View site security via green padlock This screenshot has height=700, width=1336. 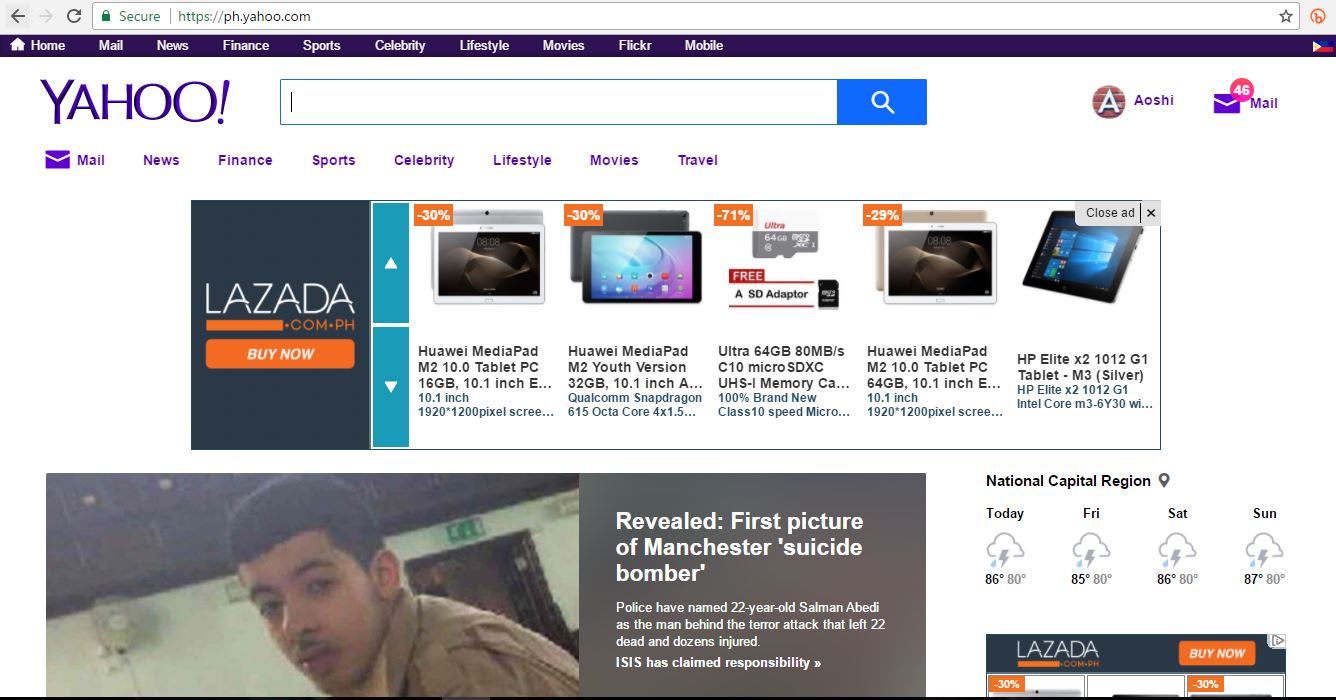pyautogui.click(x=106, y=16)
